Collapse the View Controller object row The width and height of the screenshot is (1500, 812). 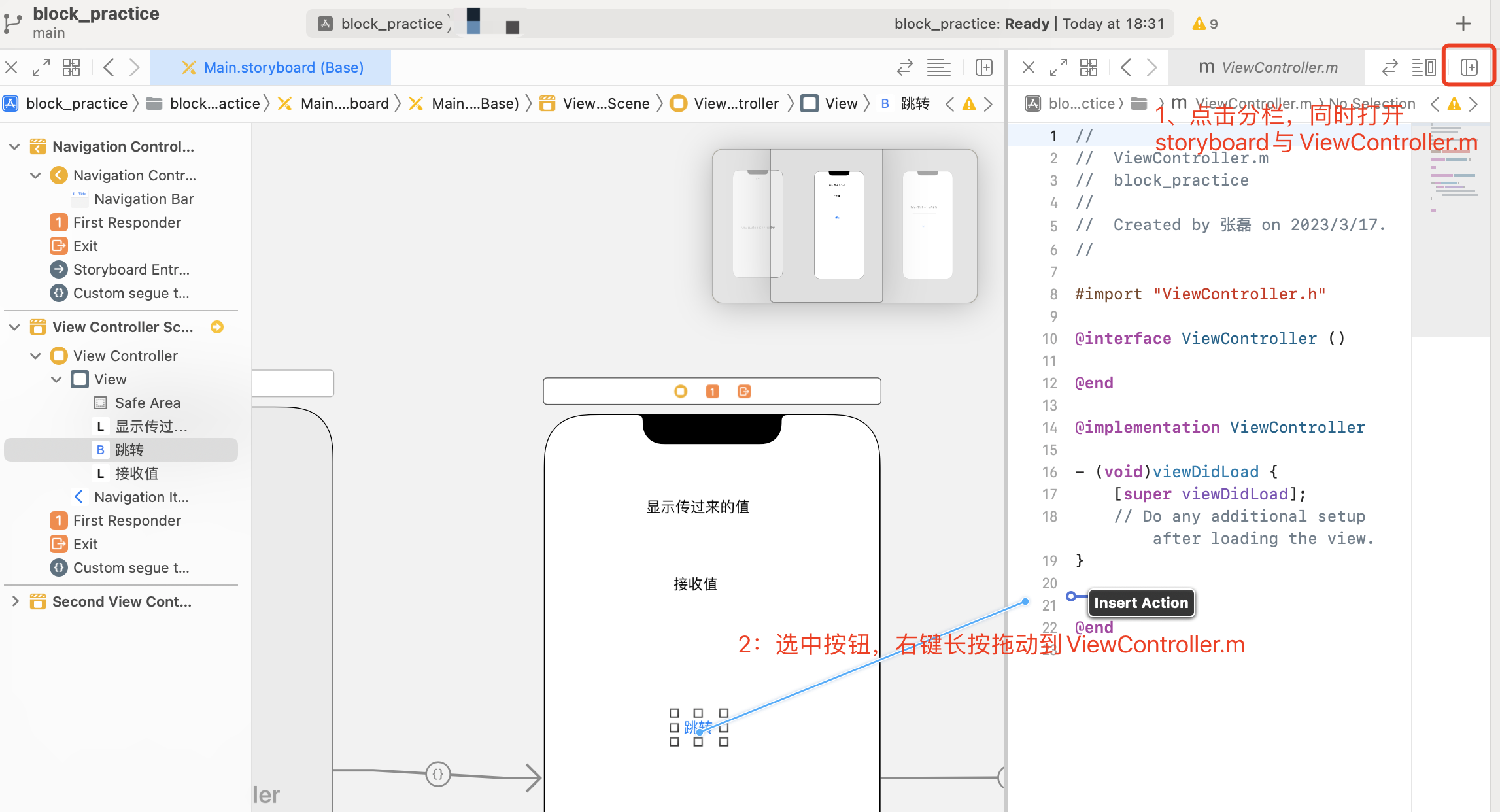35,356
